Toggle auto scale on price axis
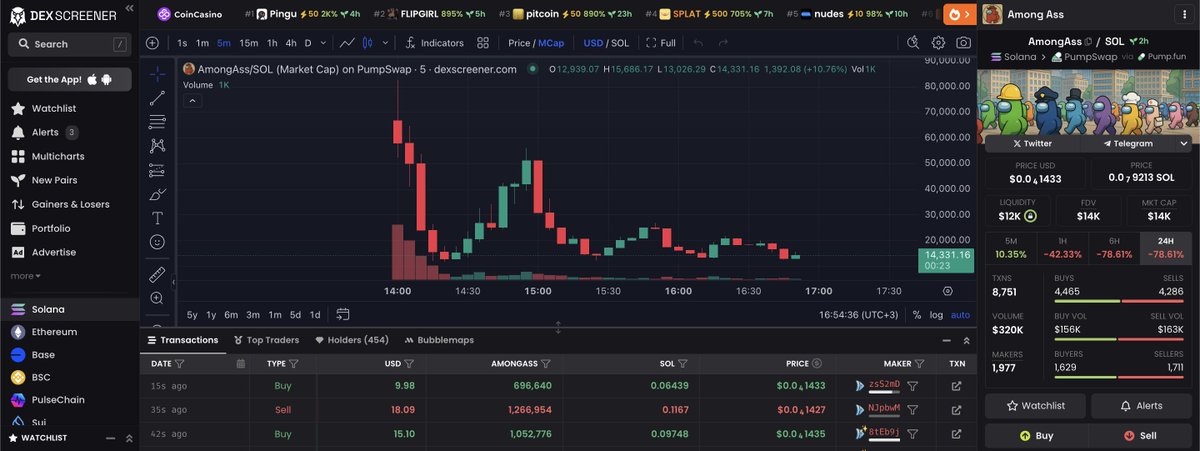 (960, 314)
